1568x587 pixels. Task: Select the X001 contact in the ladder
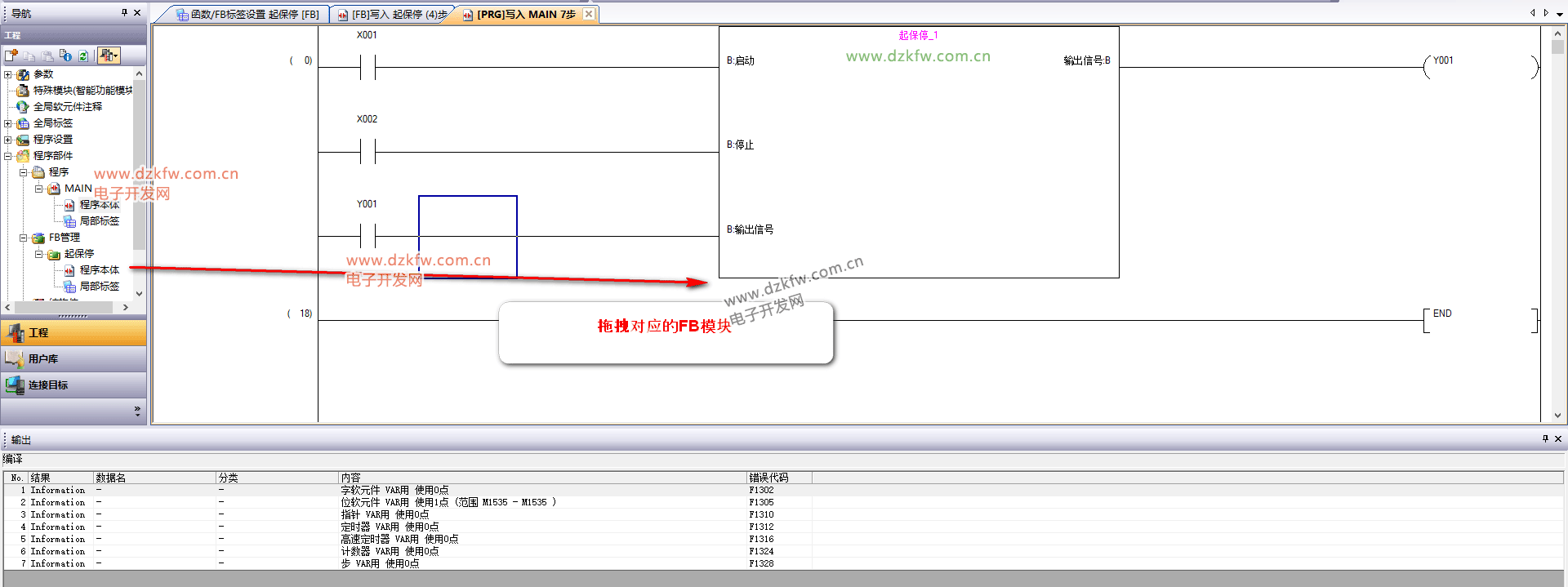coord(367,67)
